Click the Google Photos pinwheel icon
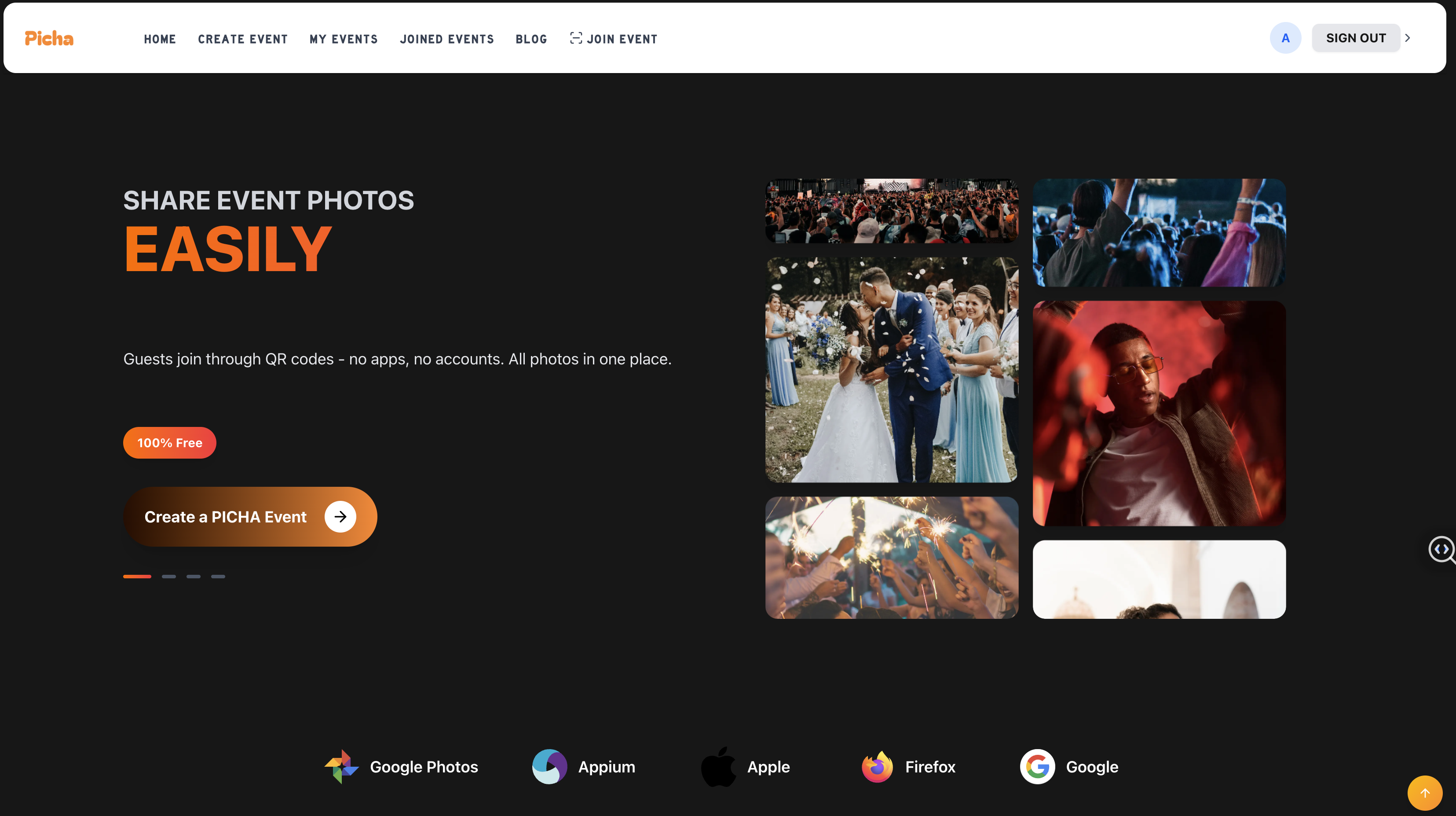Viewport: 1456px width, 816px height. click(341, 766)
